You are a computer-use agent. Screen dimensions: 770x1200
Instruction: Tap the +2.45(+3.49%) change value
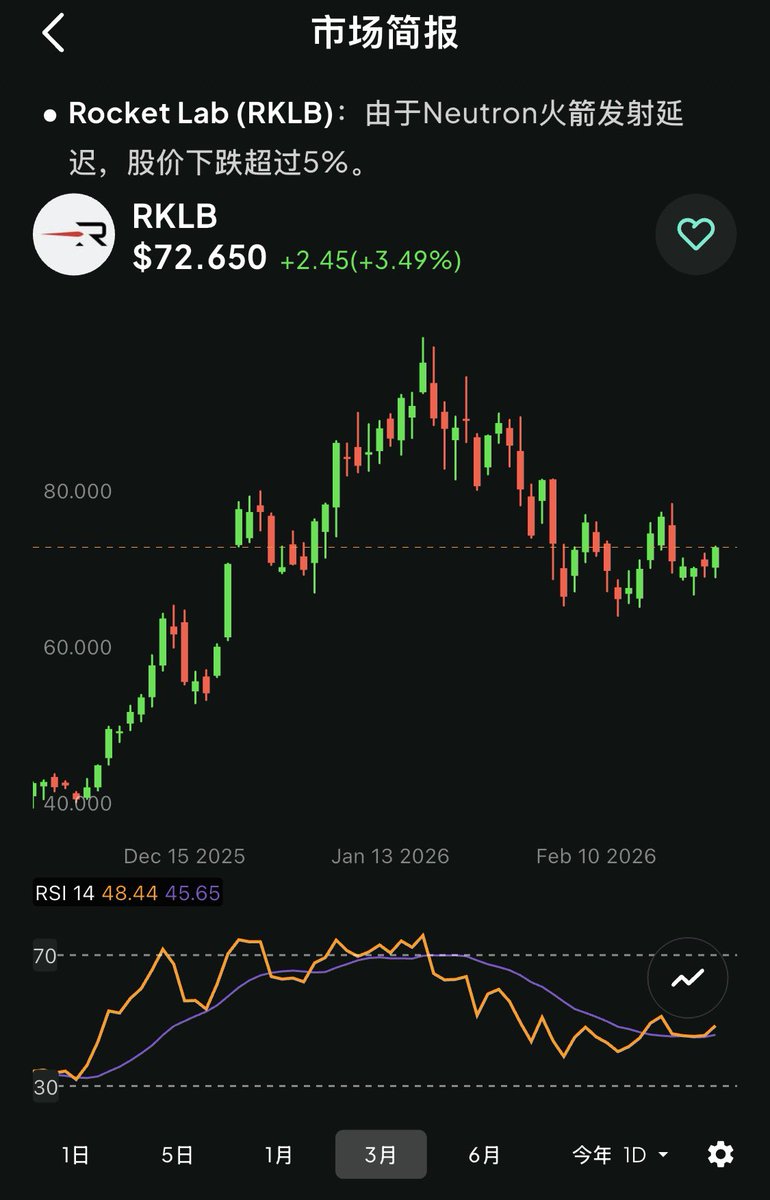(x=371, y=261)
